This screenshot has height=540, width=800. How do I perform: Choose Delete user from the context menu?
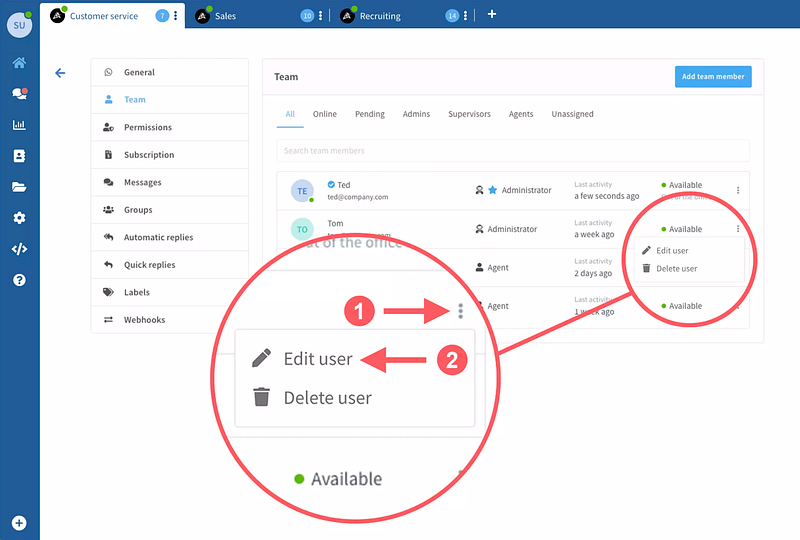coord(676,268)
